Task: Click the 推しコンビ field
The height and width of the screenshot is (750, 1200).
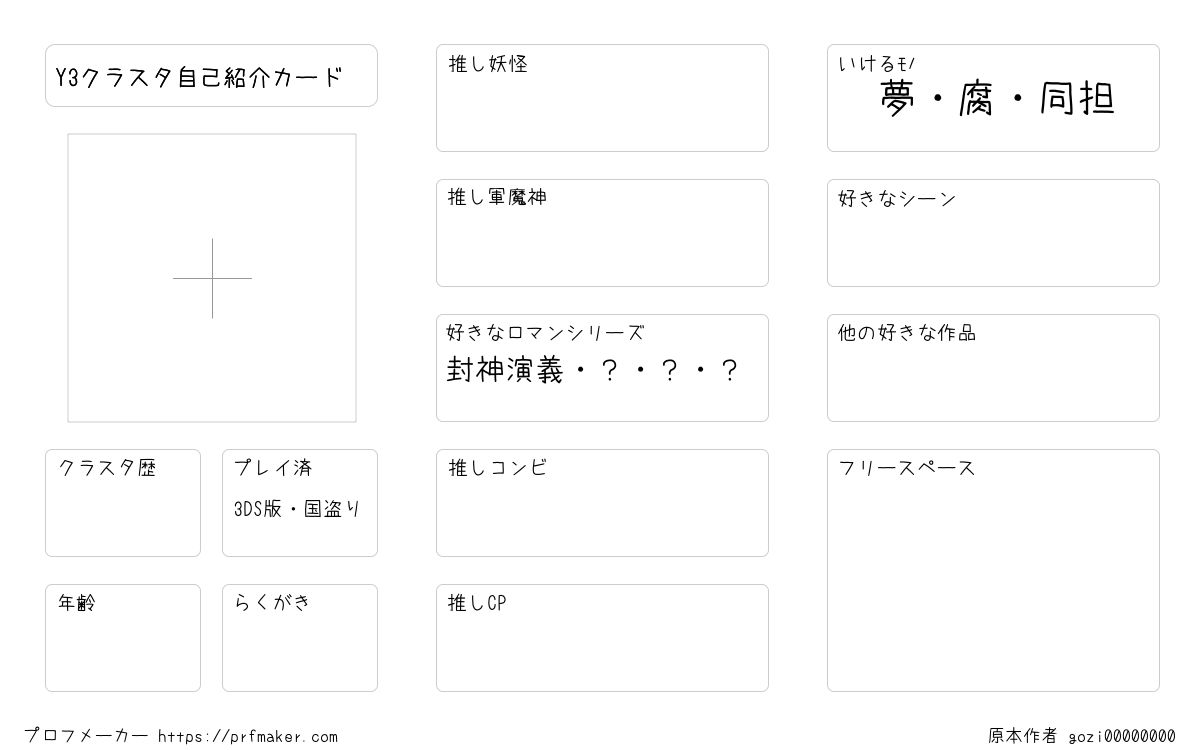Action: [602, 503]
